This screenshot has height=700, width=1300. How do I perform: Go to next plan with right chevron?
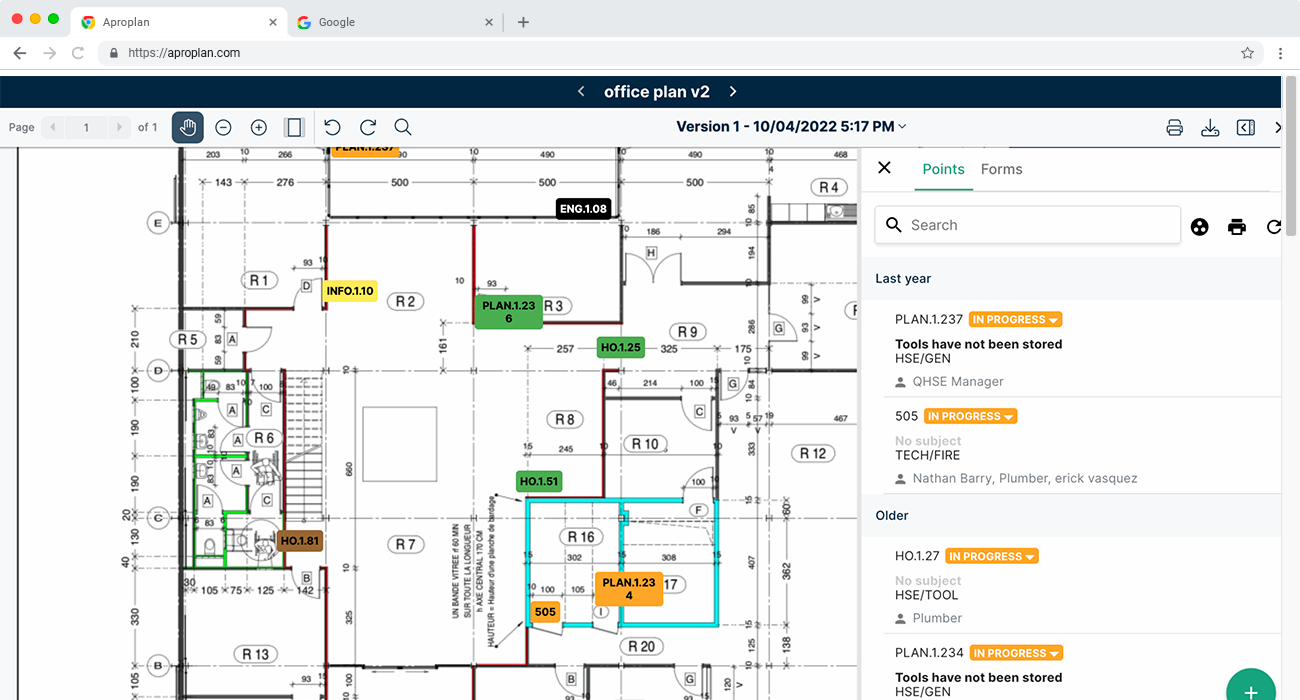point(733,91)
